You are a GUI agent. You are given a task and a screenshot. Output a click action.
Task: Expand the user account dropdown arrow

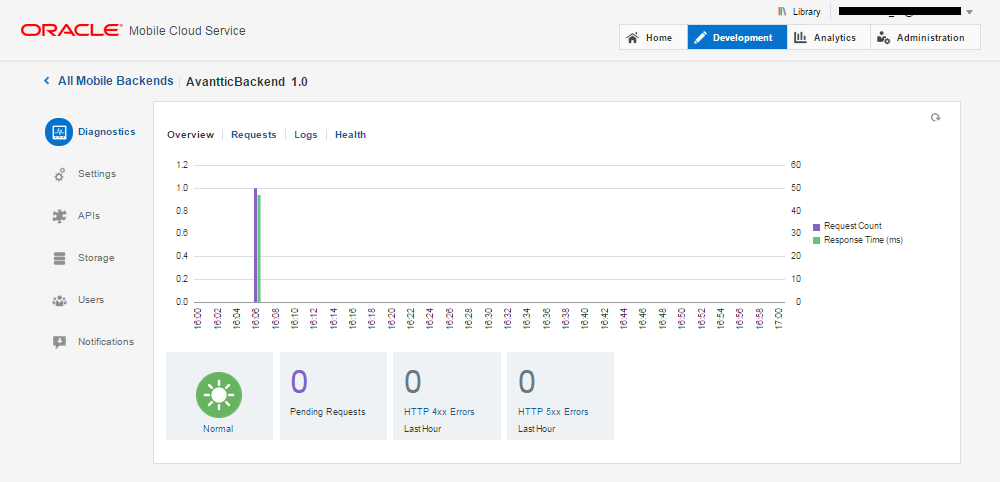coord(969,12)
